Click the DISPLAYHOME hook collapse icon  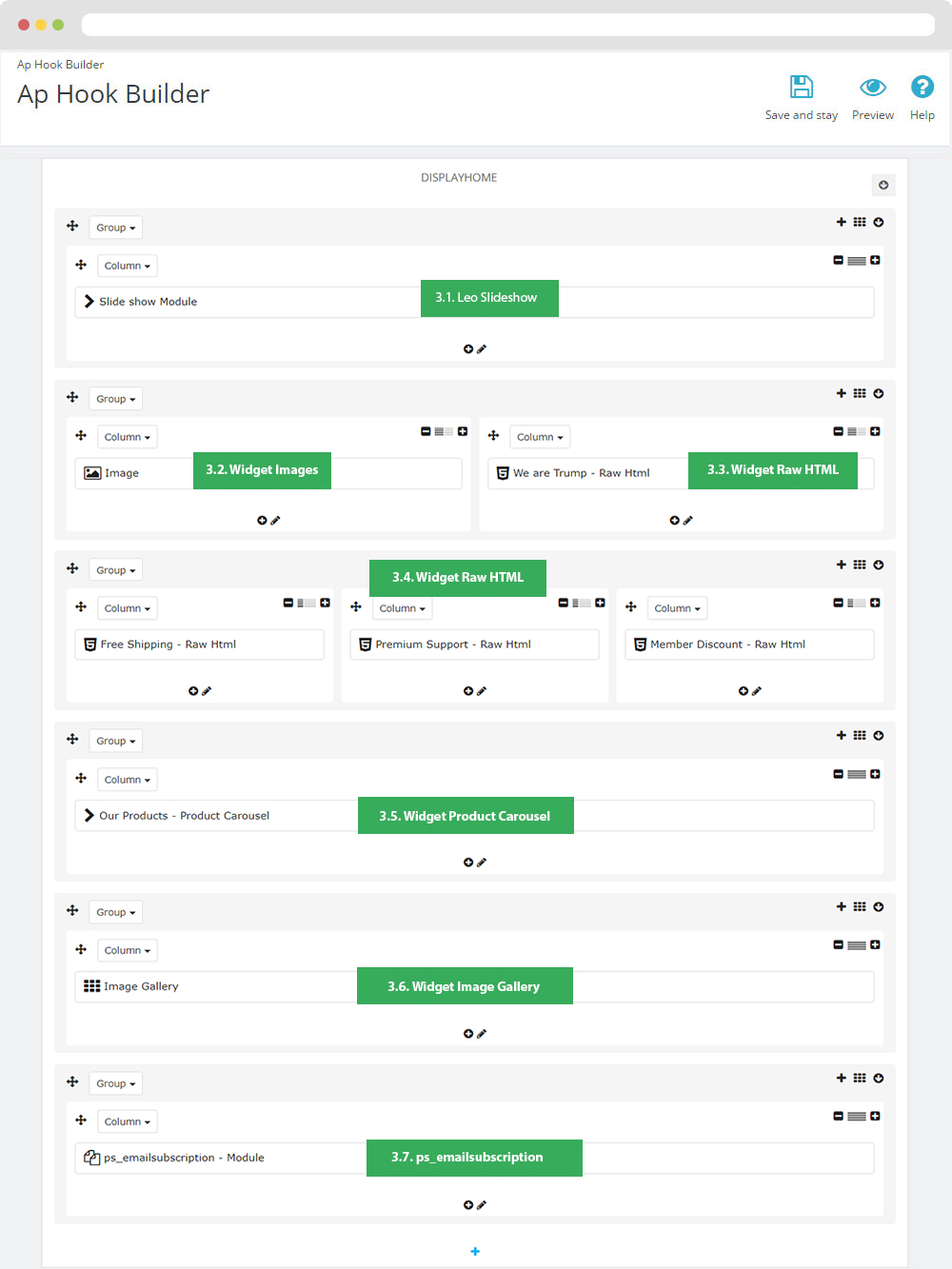pos(883,185)
